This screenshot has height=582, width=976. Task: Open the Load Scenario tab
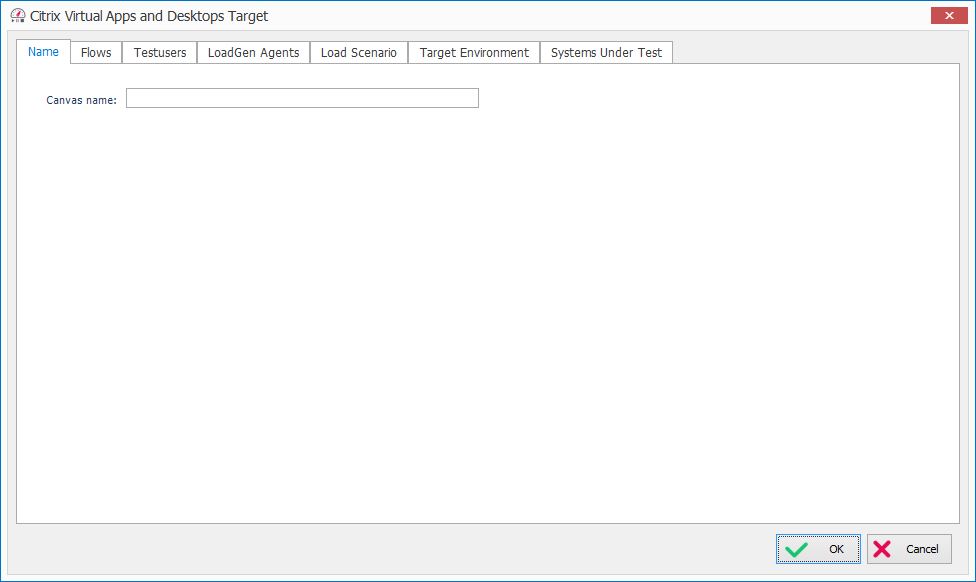point(359,53)
